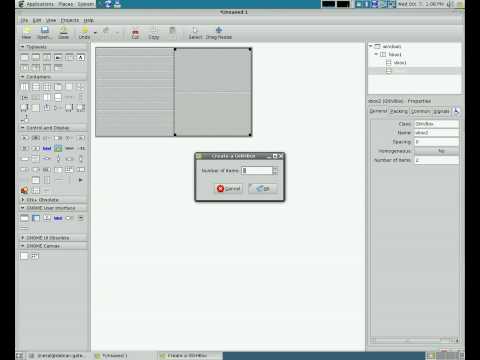The height and width of the screenshot is (360, 480).
Task: Select the Table container icon
Action: [47, 87]
